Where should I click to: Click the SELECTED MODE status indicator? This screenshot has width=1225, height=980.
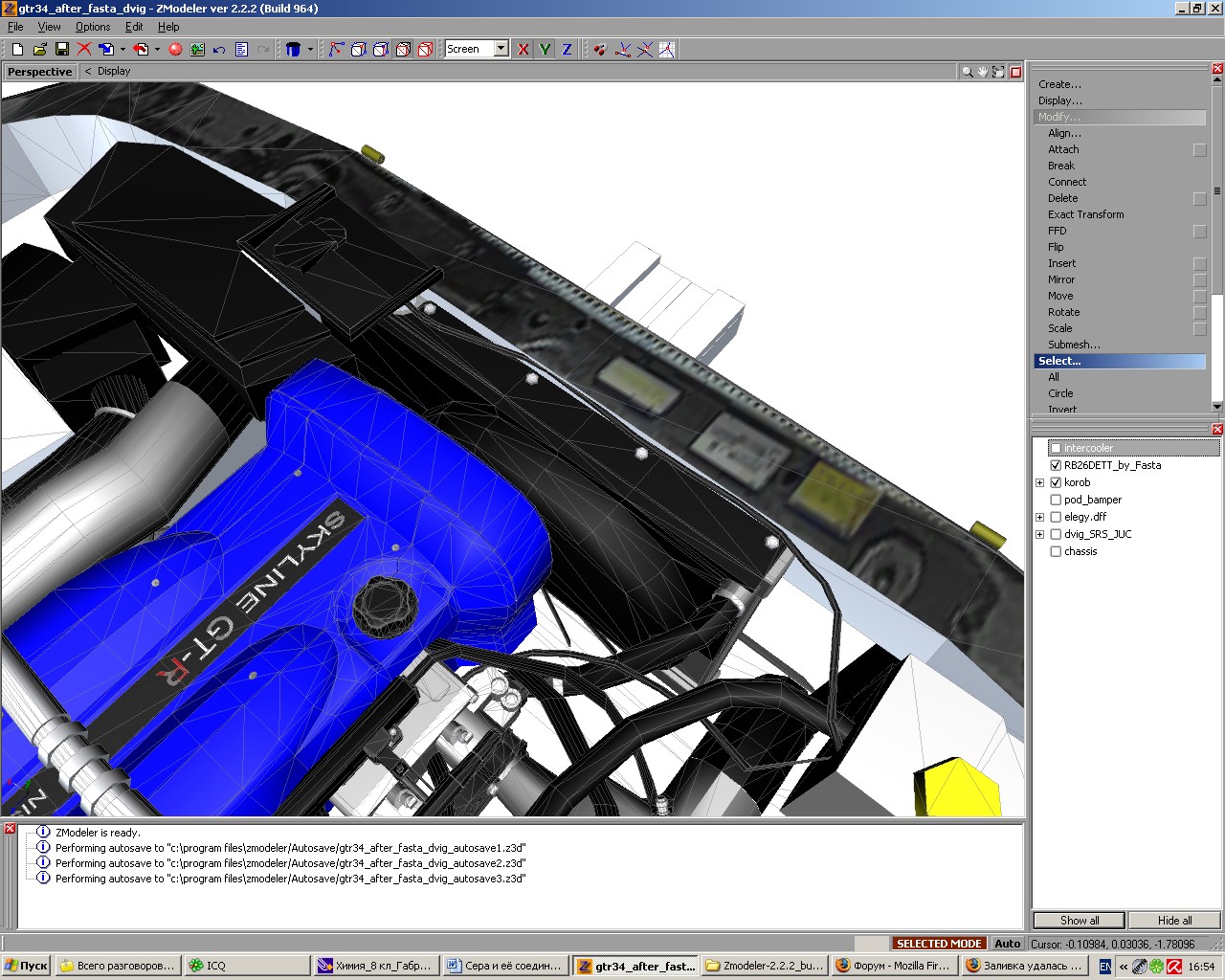(x=939, y=944)
